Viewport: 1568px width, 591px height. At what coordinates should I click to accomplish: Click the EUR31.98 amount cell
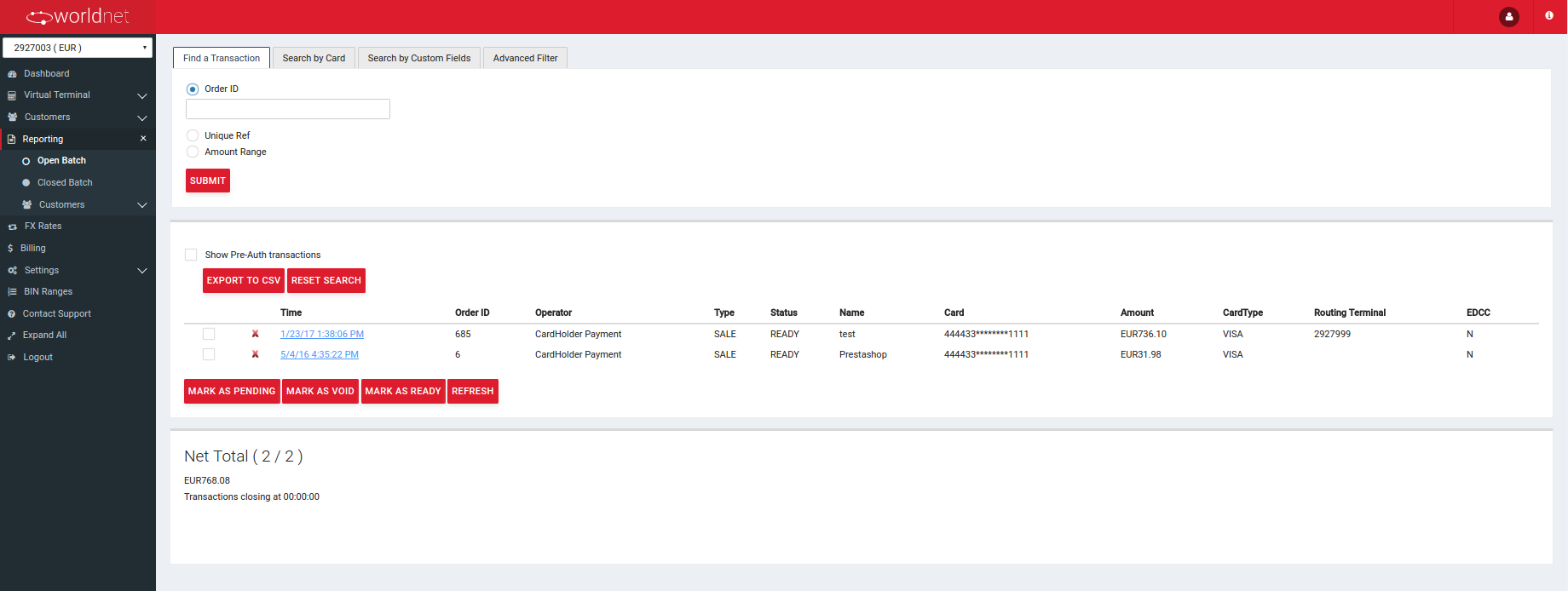point(1141,355)
